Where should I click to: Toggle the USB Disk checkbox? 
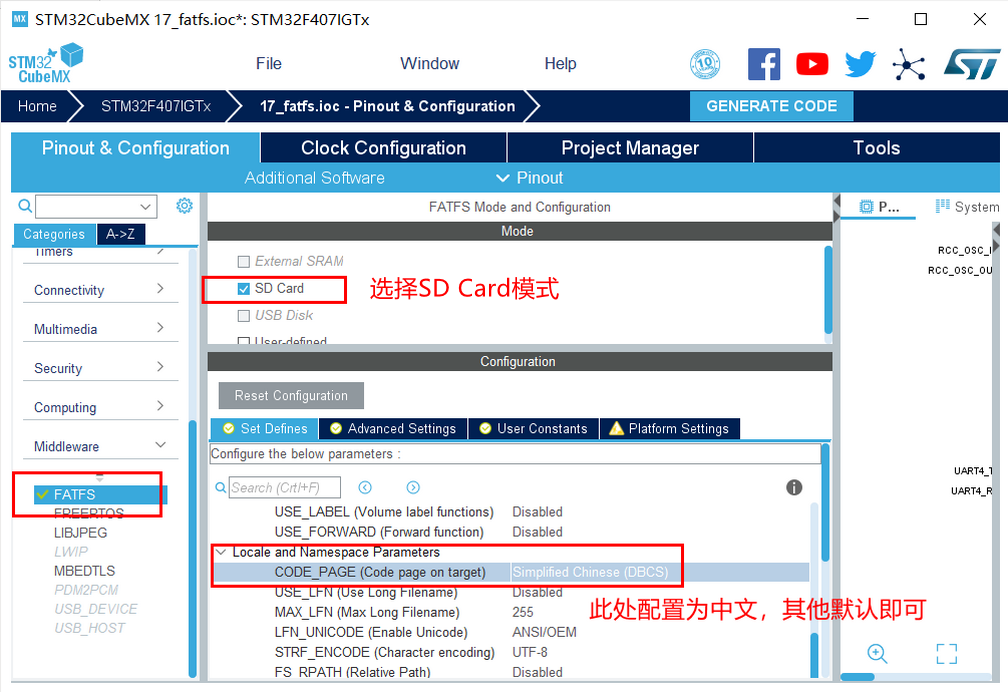click(x=244, y=316)
